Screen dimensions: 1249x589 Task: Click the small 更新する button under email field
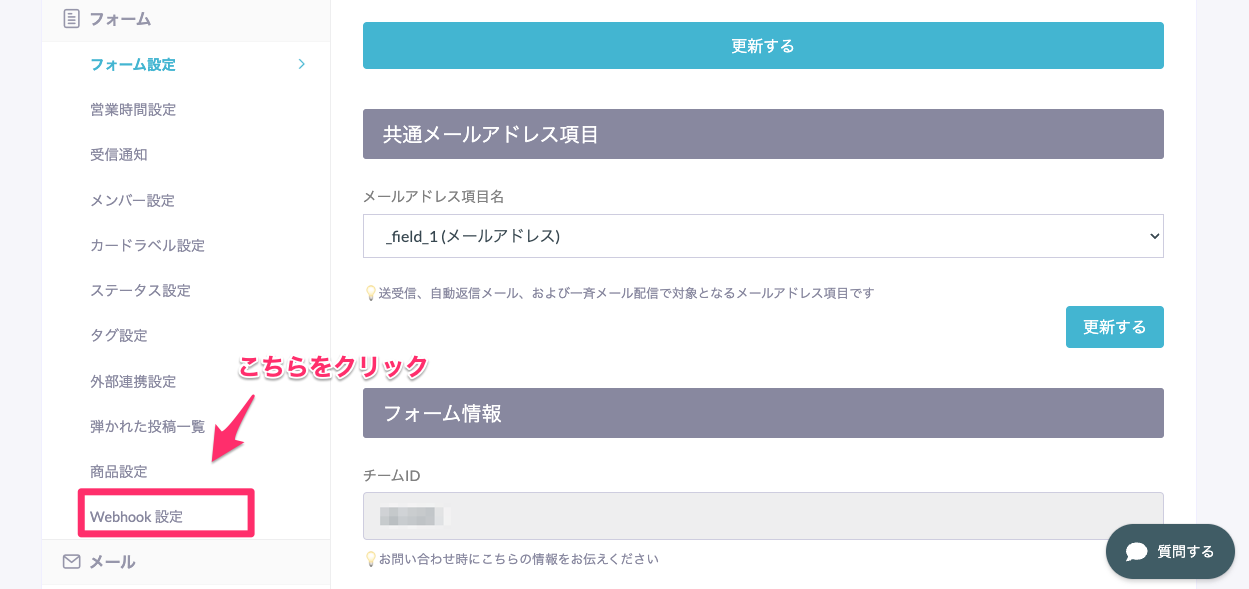(1114, 327)
